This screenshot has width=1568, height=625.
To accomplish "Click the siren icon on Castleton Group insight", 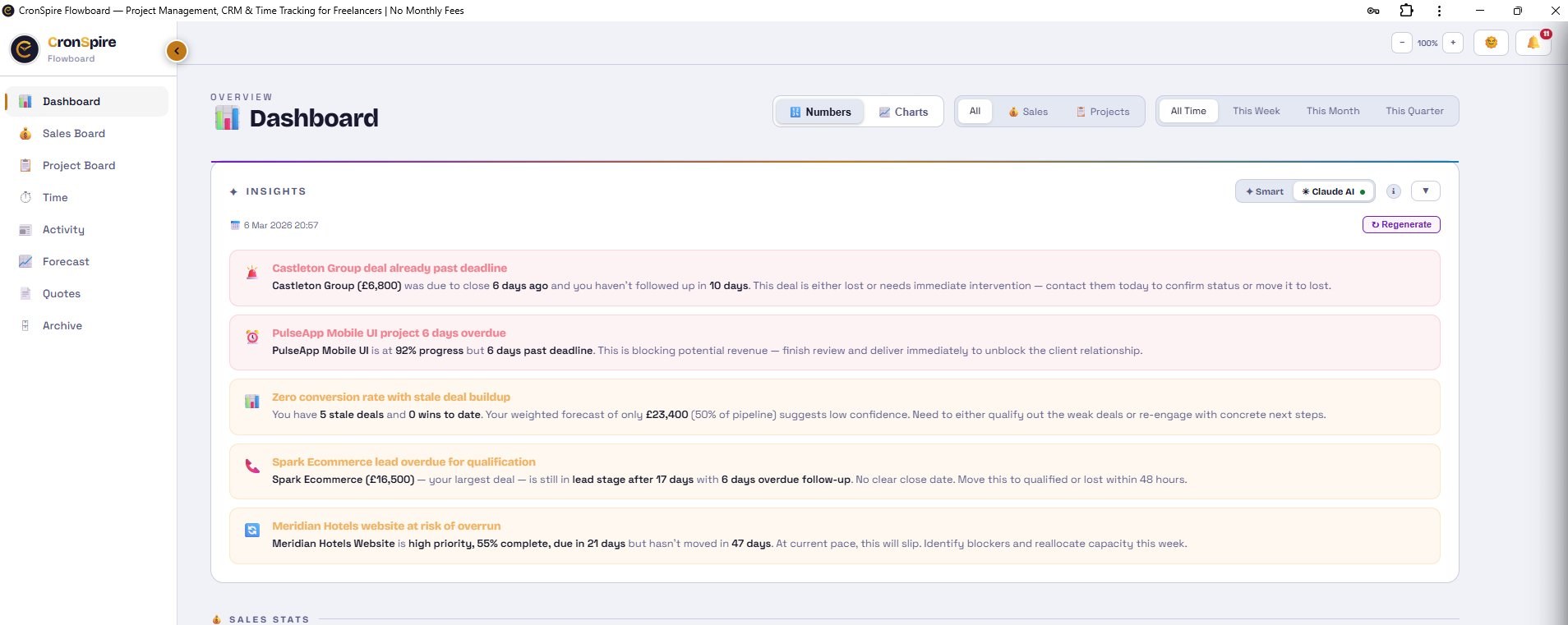I will [x=252, y=273].
